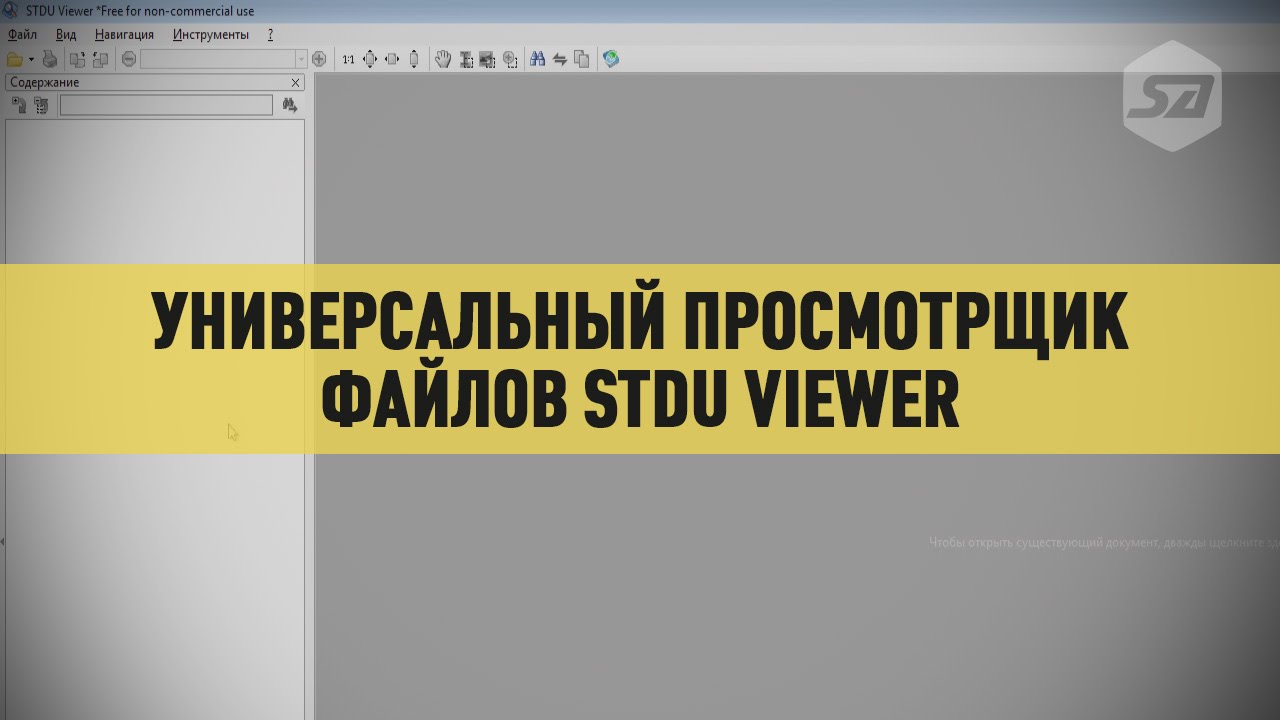Close the Содержание panel

point(296,83)
